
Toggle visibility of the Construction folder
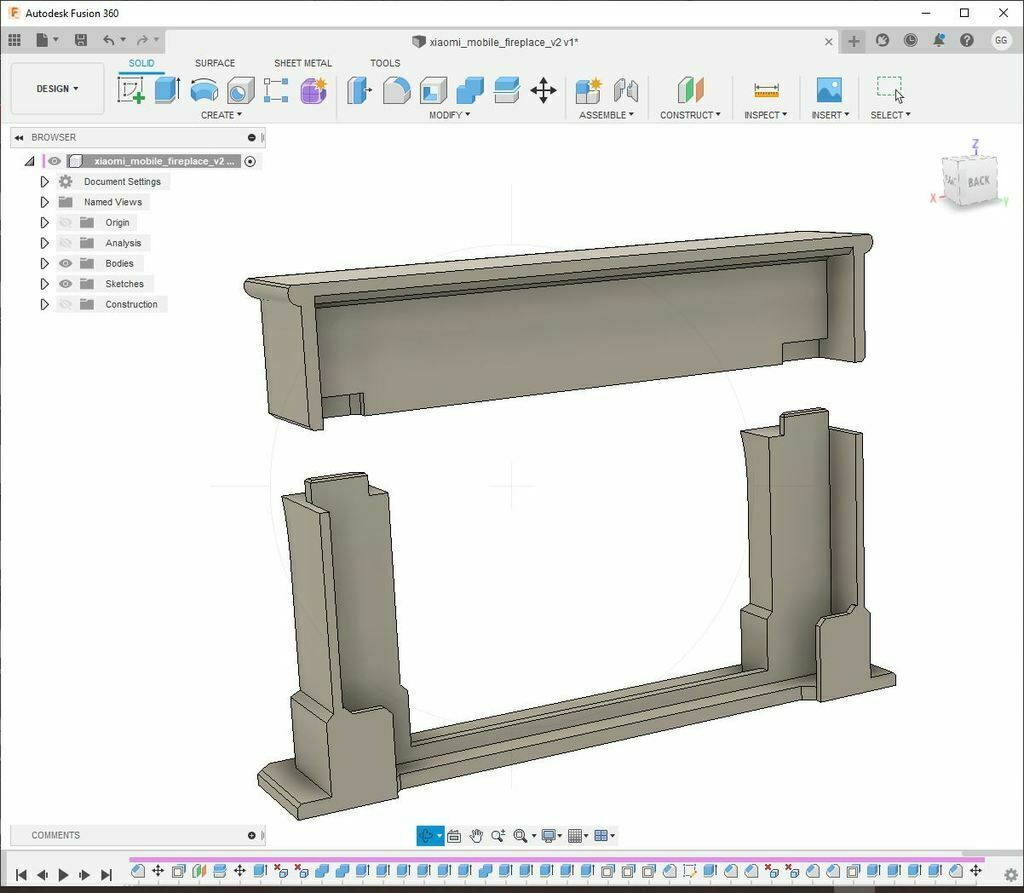click(65, 304)
